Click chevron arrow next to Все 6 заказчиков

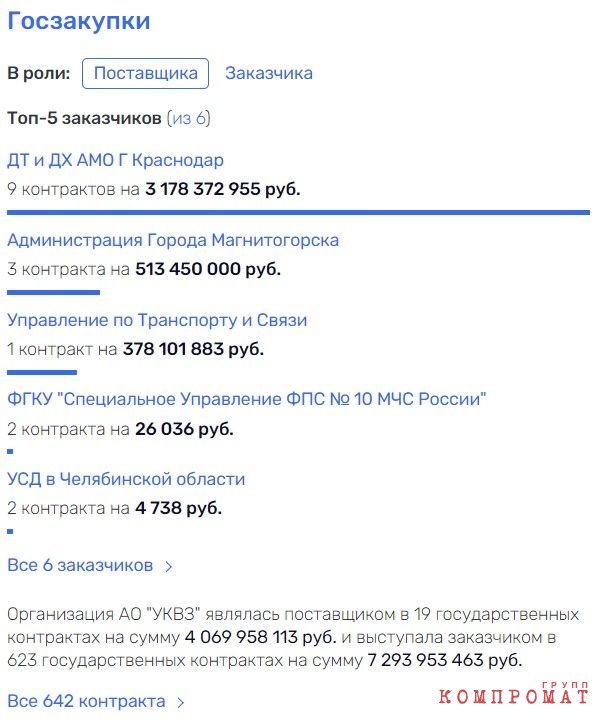click(169, 566)
